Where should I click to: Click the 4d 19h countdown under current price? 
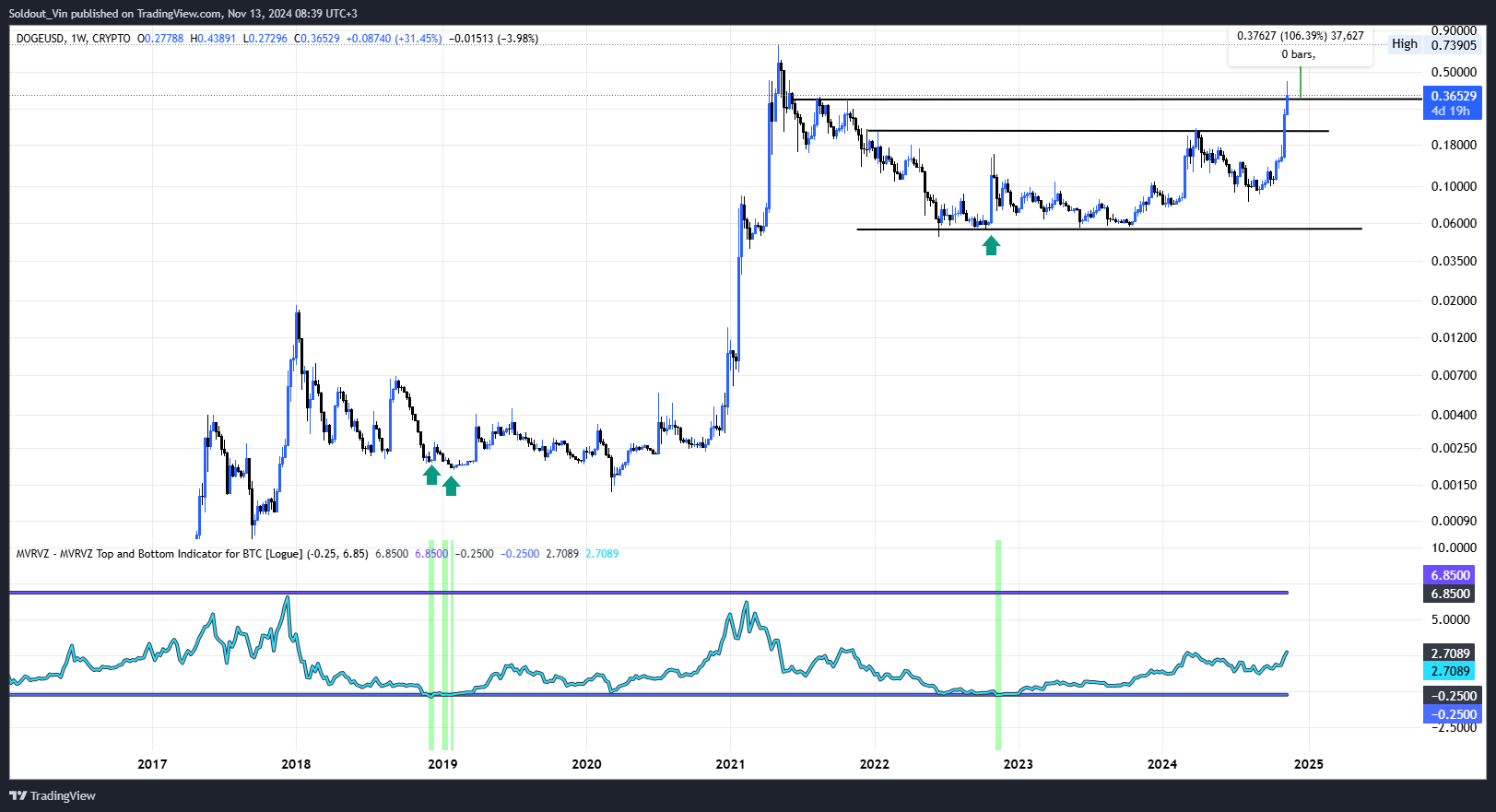pyautogui.click(x=1451, y=112)
